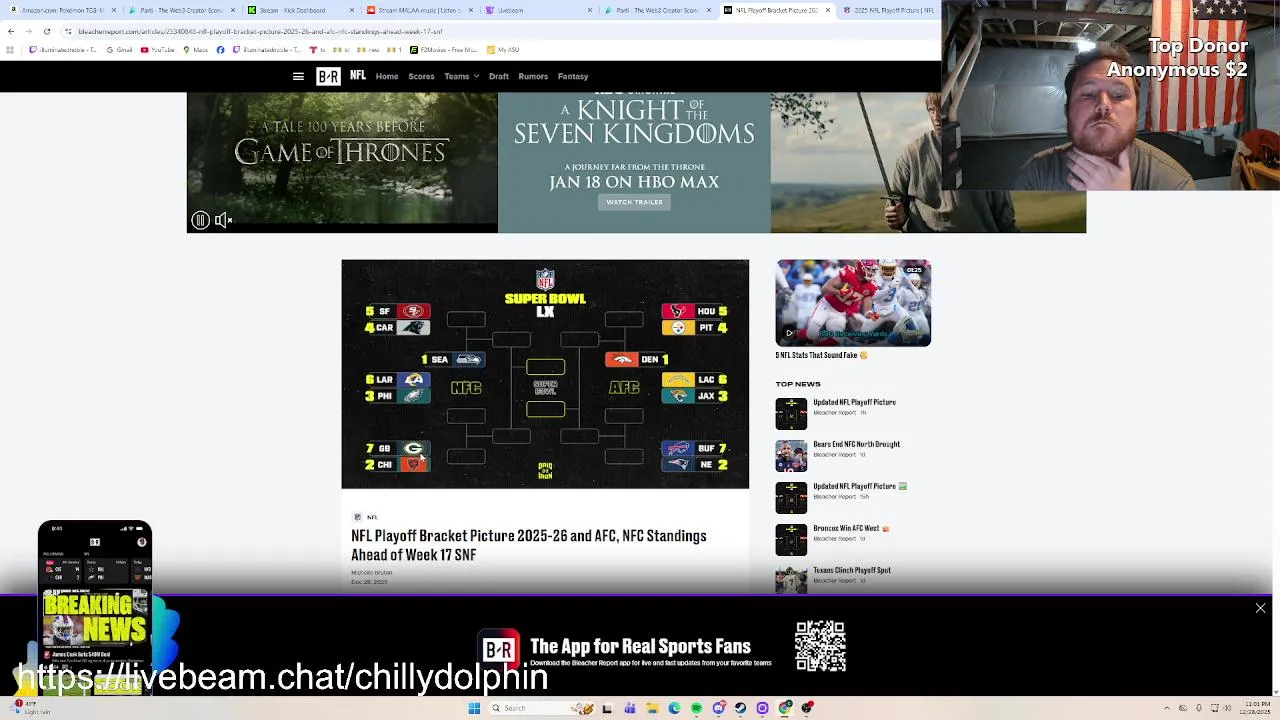Open the Draft nav item
Image resolution: width=1280 pixels, height=720 pixels.
[x=499, y=76]
